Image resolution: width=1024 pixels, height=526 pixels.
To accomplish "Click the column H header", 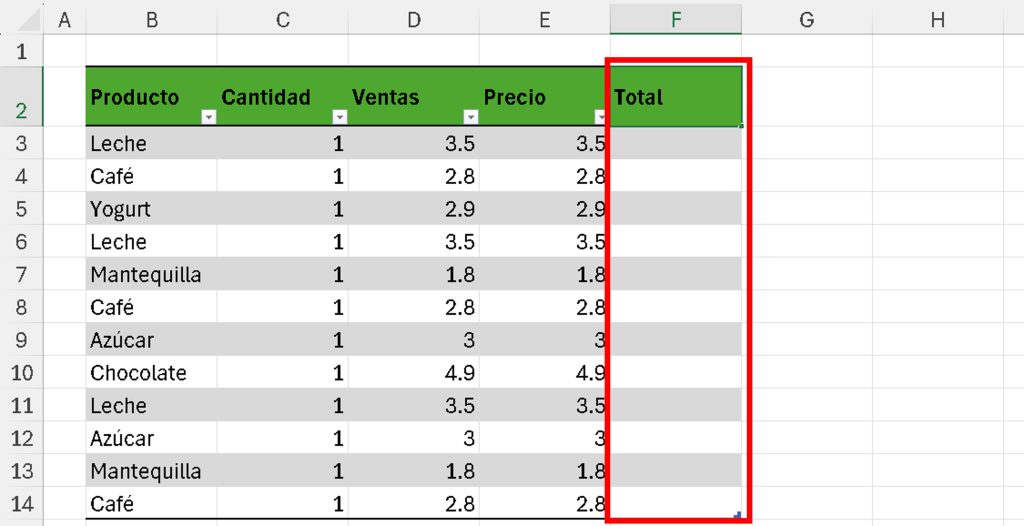I will coord(937,18).
